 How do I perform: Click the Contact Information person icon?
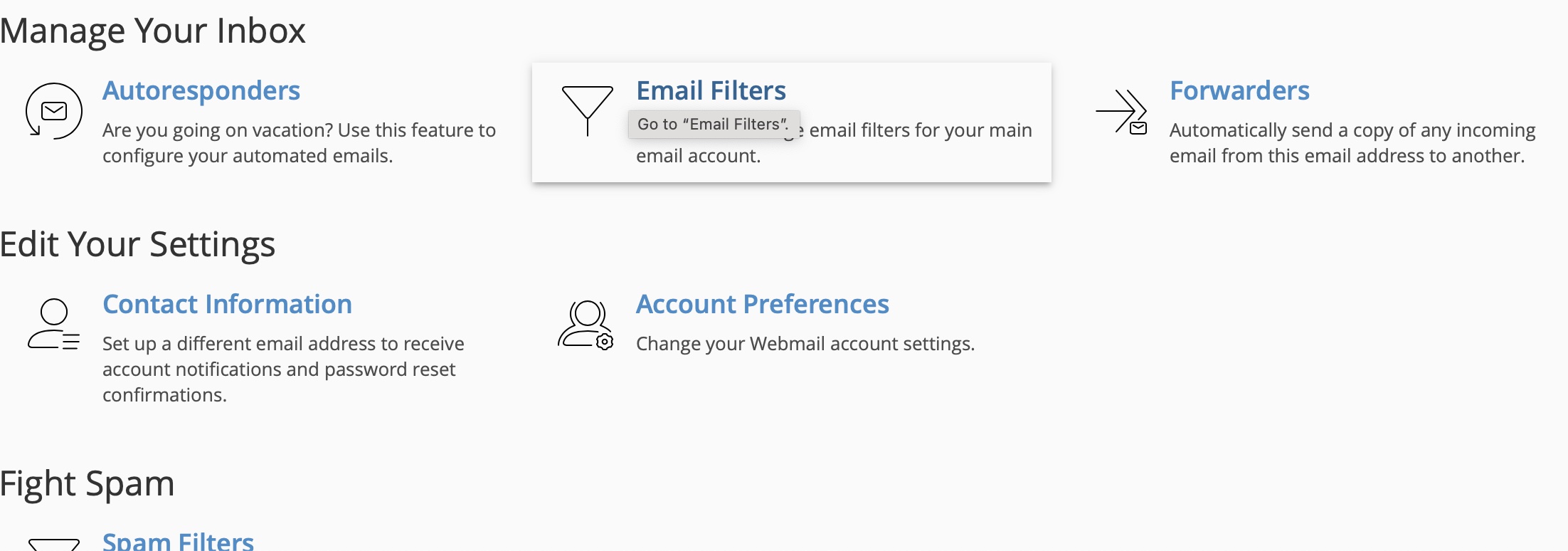(54, 324)
